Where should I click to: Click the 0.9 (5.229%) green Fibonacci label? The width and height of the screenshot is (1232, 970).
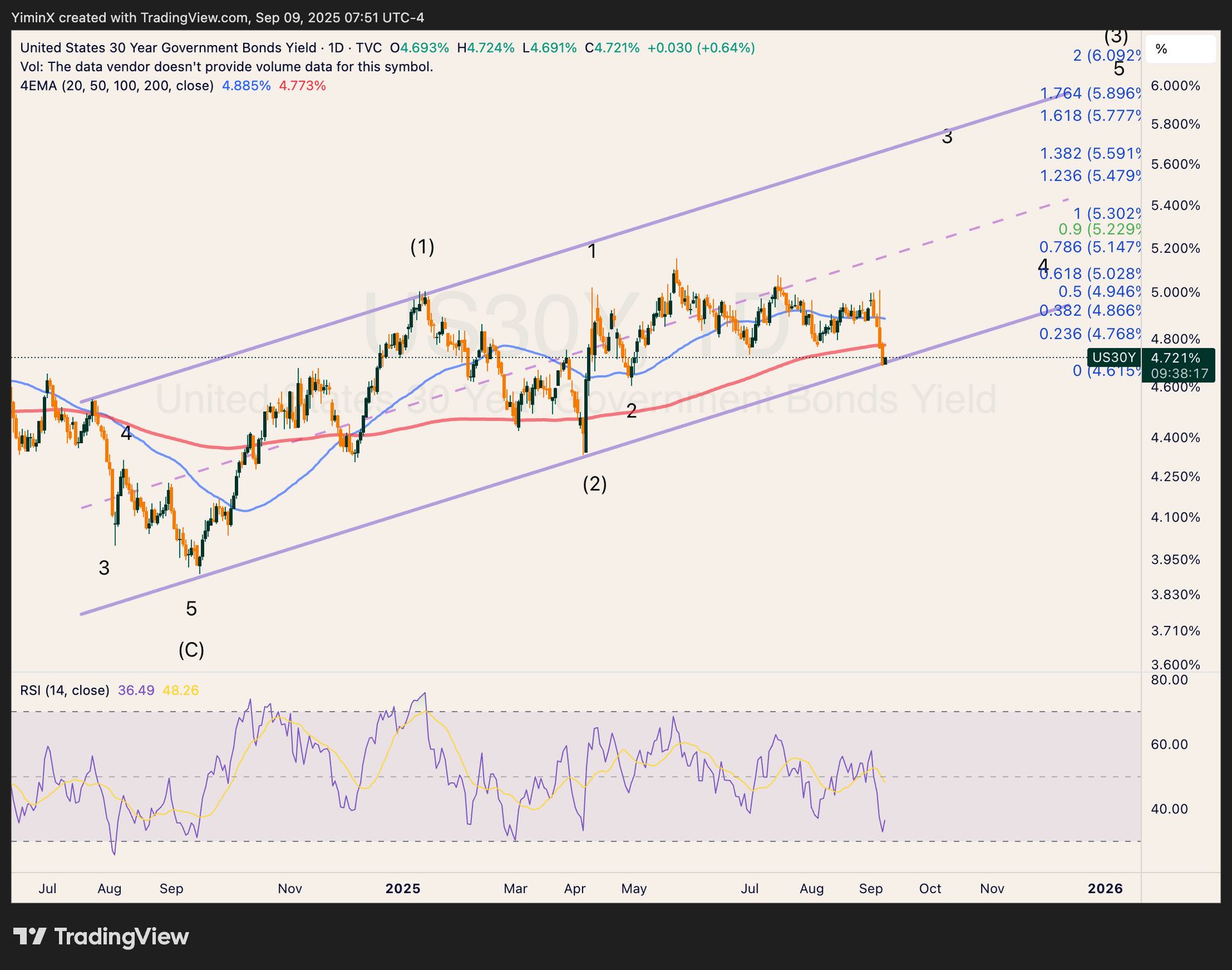coord(1100,229)
